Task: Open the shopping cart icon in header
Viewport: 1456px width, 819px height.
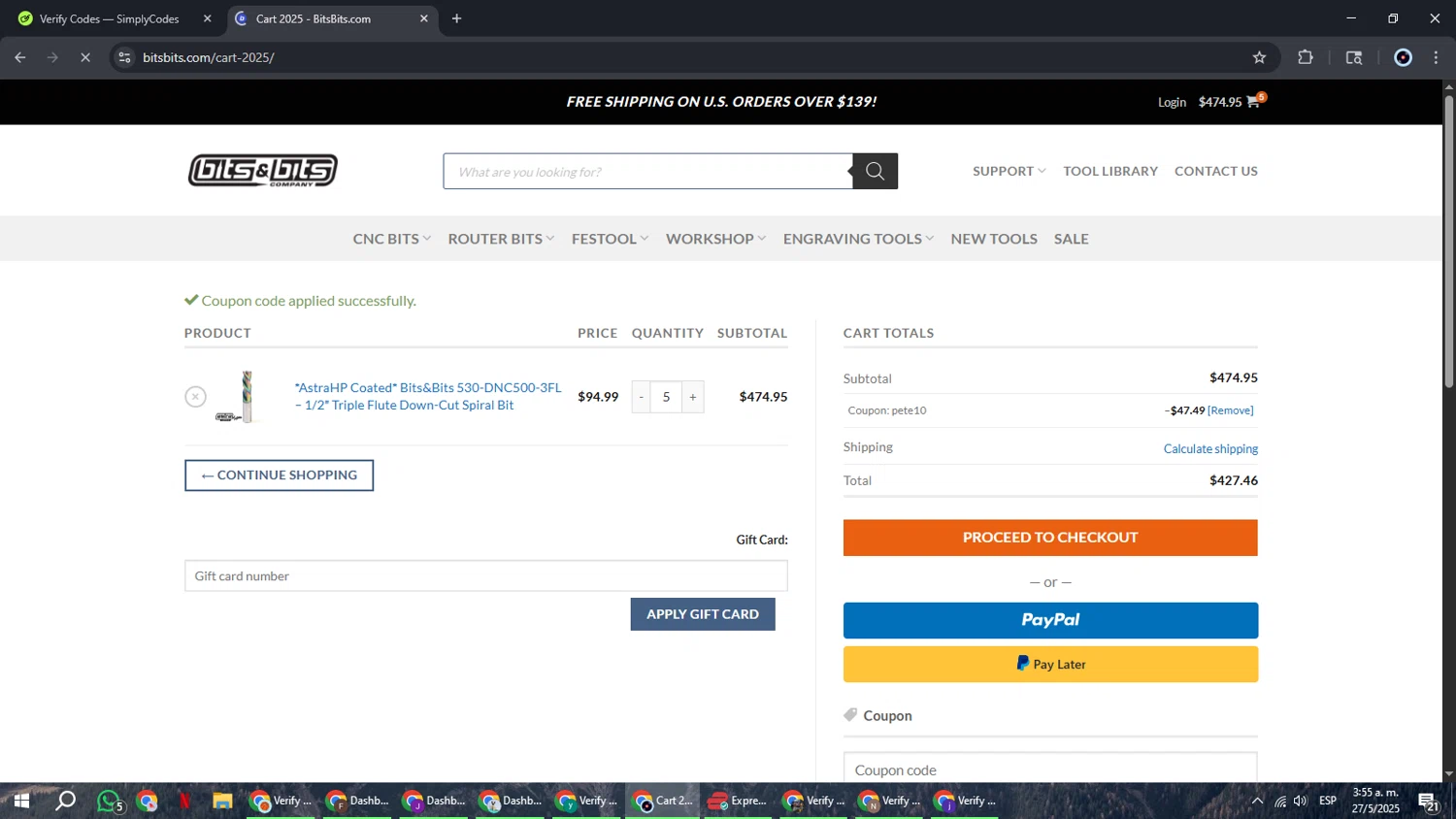Action: tap(1253, 102)
